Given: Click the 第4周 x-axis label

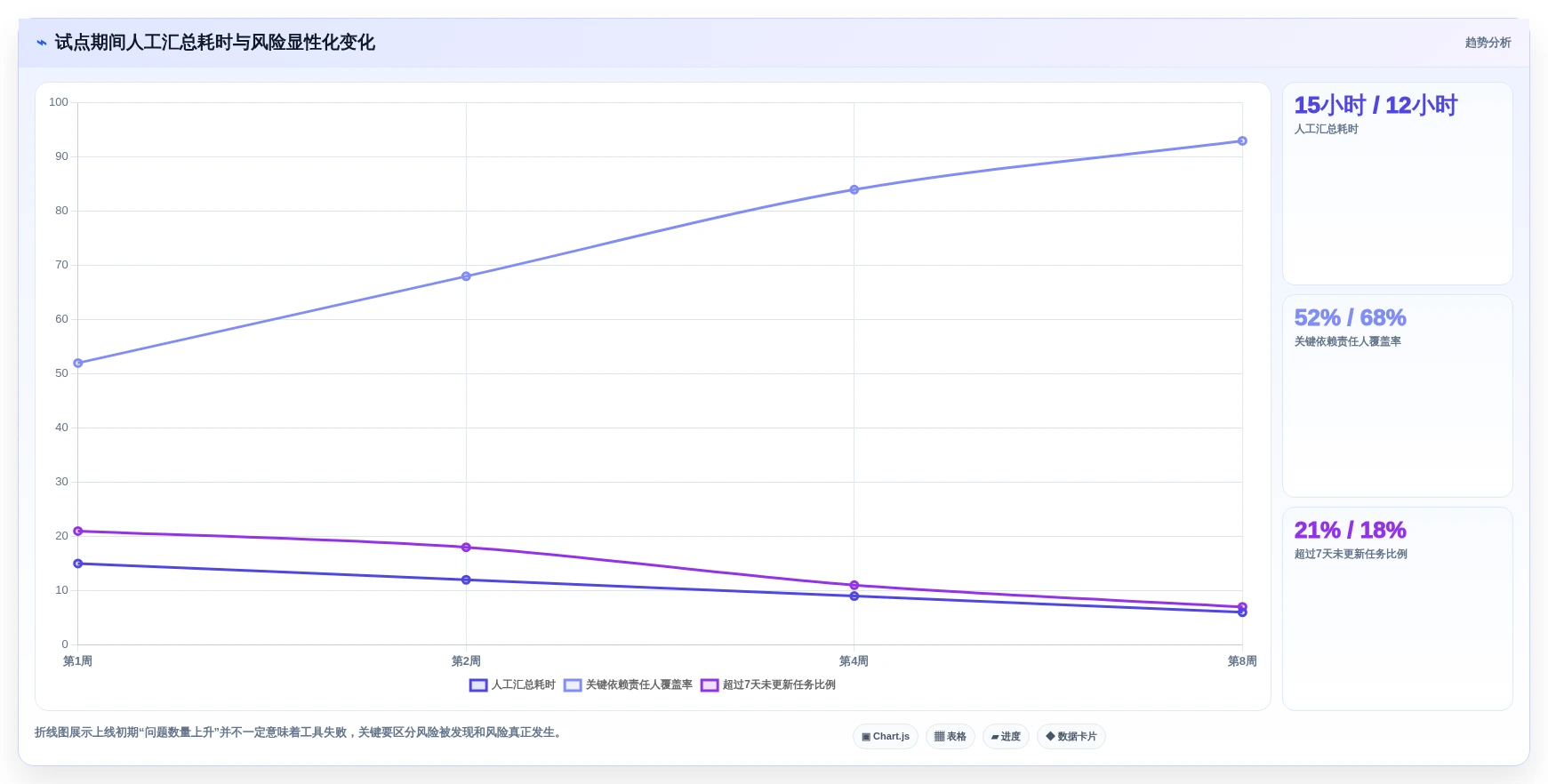Looking at the screenshot, I should pos(854,661).
